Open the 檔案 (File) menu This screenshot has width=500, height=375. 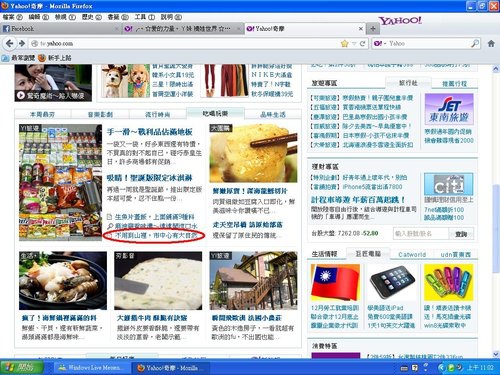[13, 17]
